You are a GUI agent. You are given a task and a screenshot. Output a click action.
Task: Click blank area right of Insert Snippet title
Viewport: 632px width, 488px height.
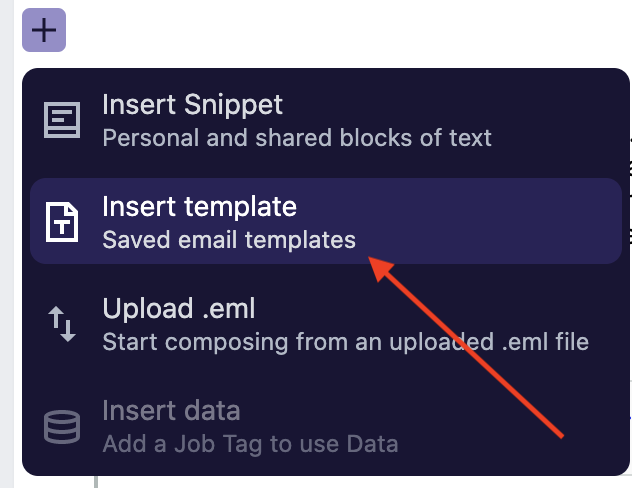coord(443,106)
